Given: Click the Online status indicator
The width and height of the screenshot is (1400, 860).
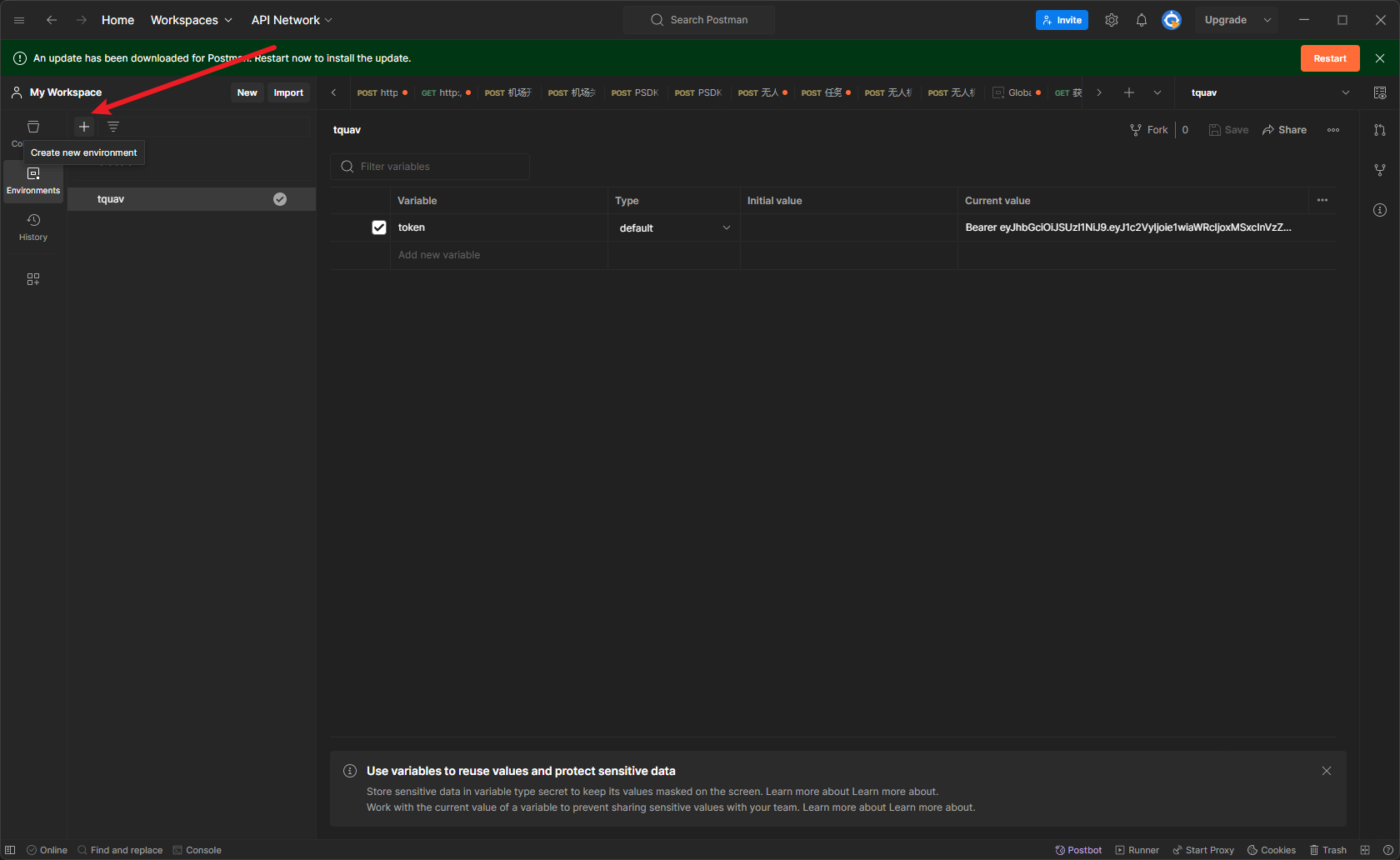Looking at the screenshot, I should coord(47,850).
